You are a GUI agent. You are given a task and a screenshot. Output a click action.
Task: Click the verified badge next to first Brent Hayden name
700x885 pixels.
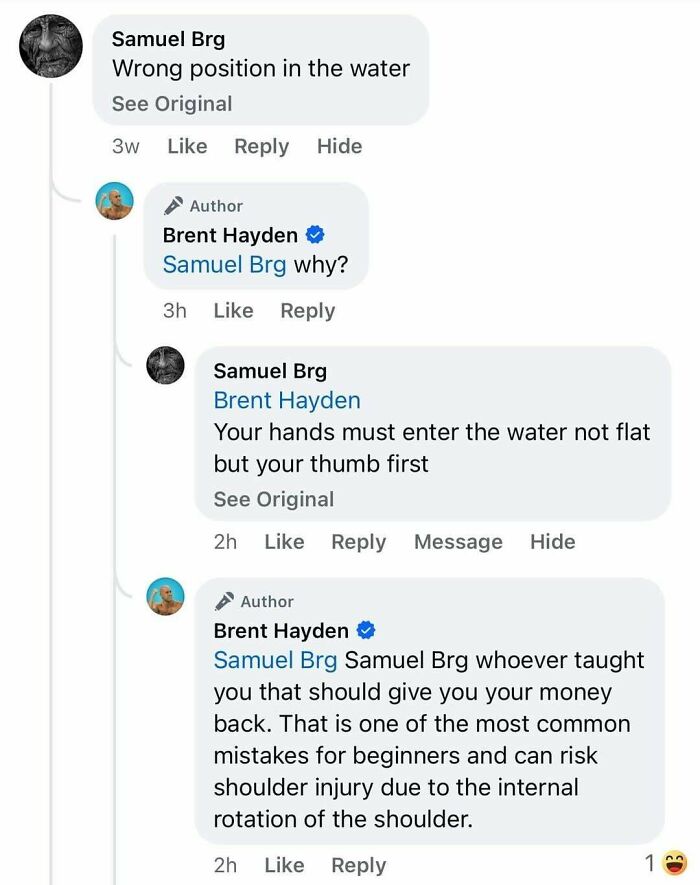(x=315, y=235)
